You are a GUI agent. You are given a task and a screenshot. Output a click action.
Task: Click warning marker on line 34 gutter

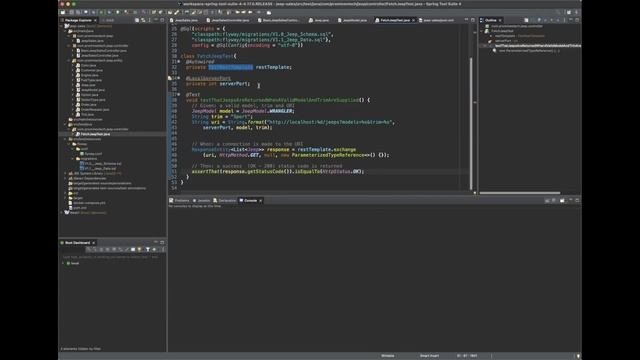coord(170,78)
